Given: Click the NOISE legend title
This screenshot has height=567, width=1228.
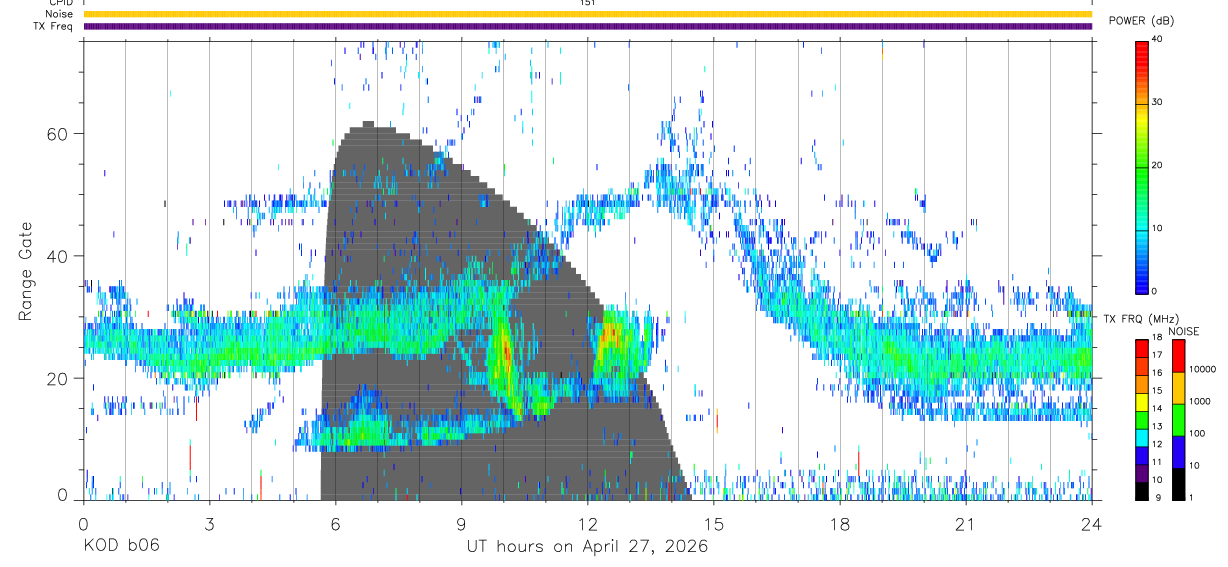Looking at the screenshot, I should pos(1185,331).
